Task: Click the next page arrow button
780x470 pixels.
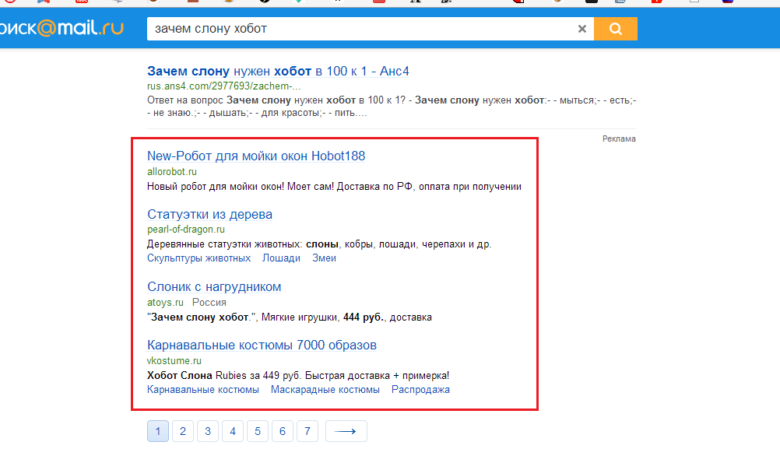Action: coord(346,431)
